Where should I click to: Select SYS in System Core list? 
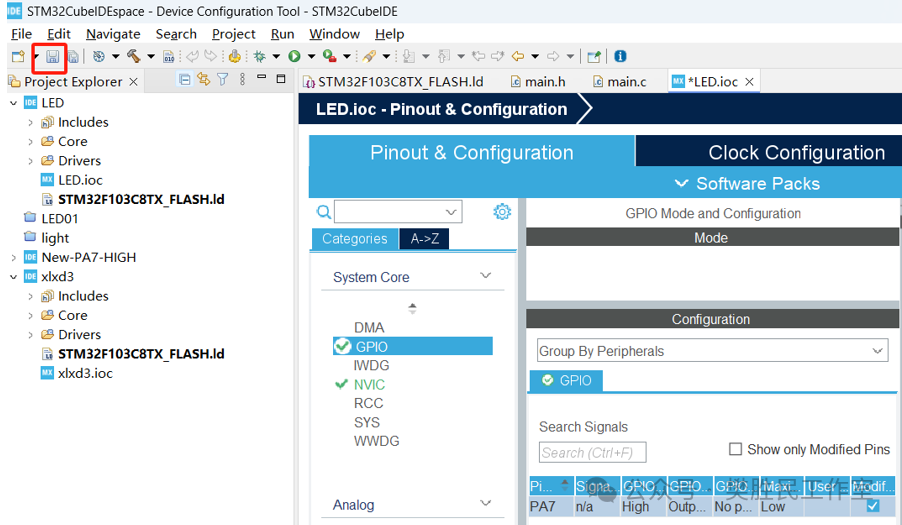366,423
